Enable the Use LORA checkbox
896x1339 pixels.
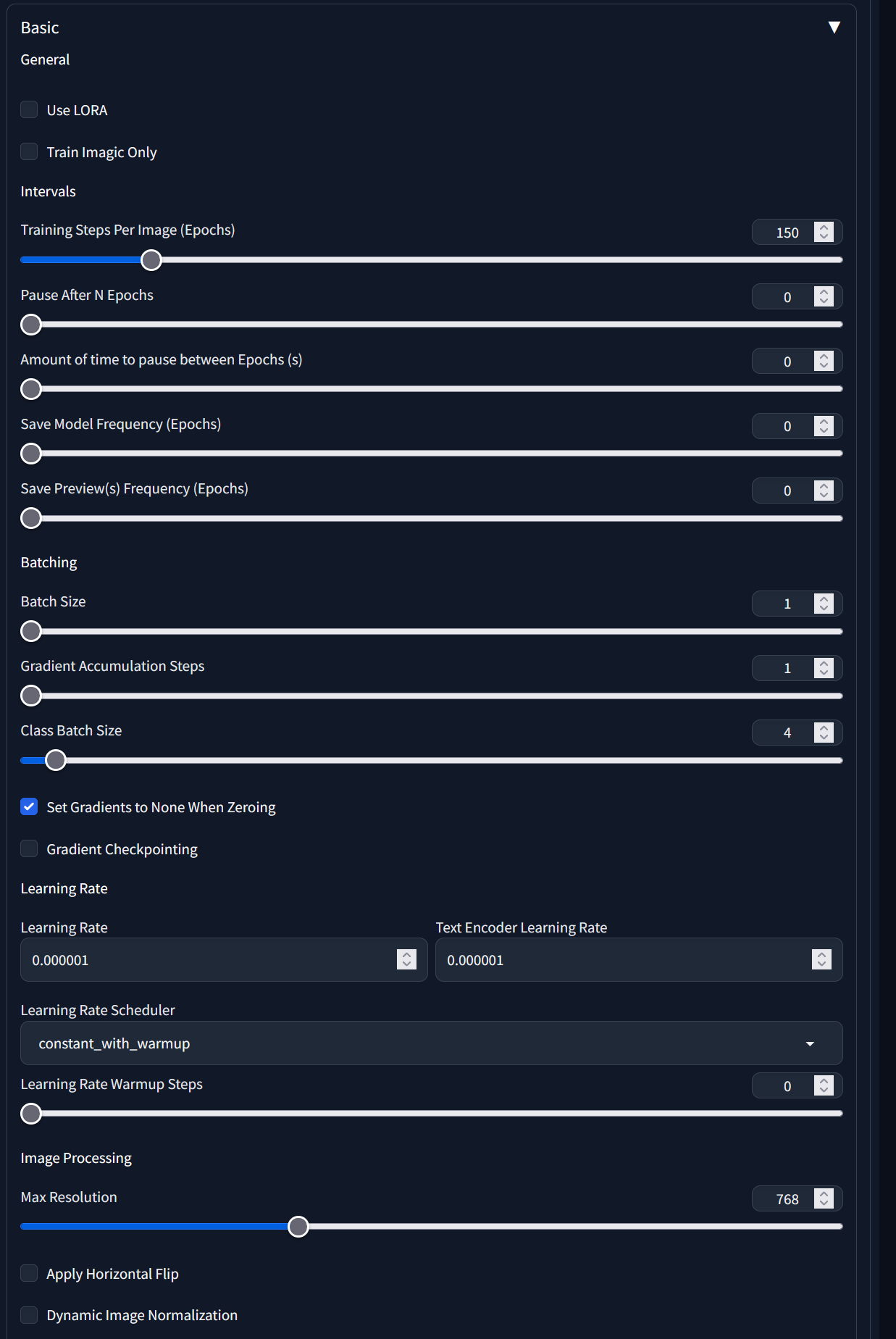click(29, 109)
